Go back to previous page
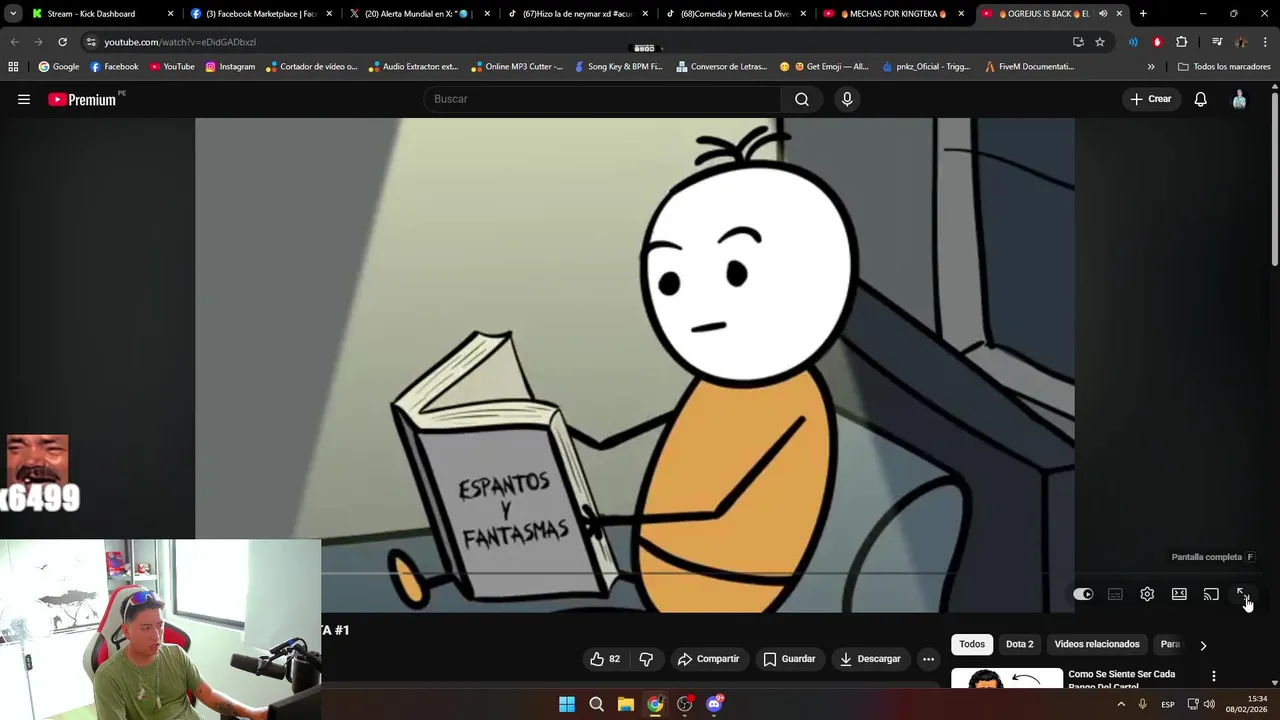The width and height of the screenshot is (1280, 720). coord(14,42)
